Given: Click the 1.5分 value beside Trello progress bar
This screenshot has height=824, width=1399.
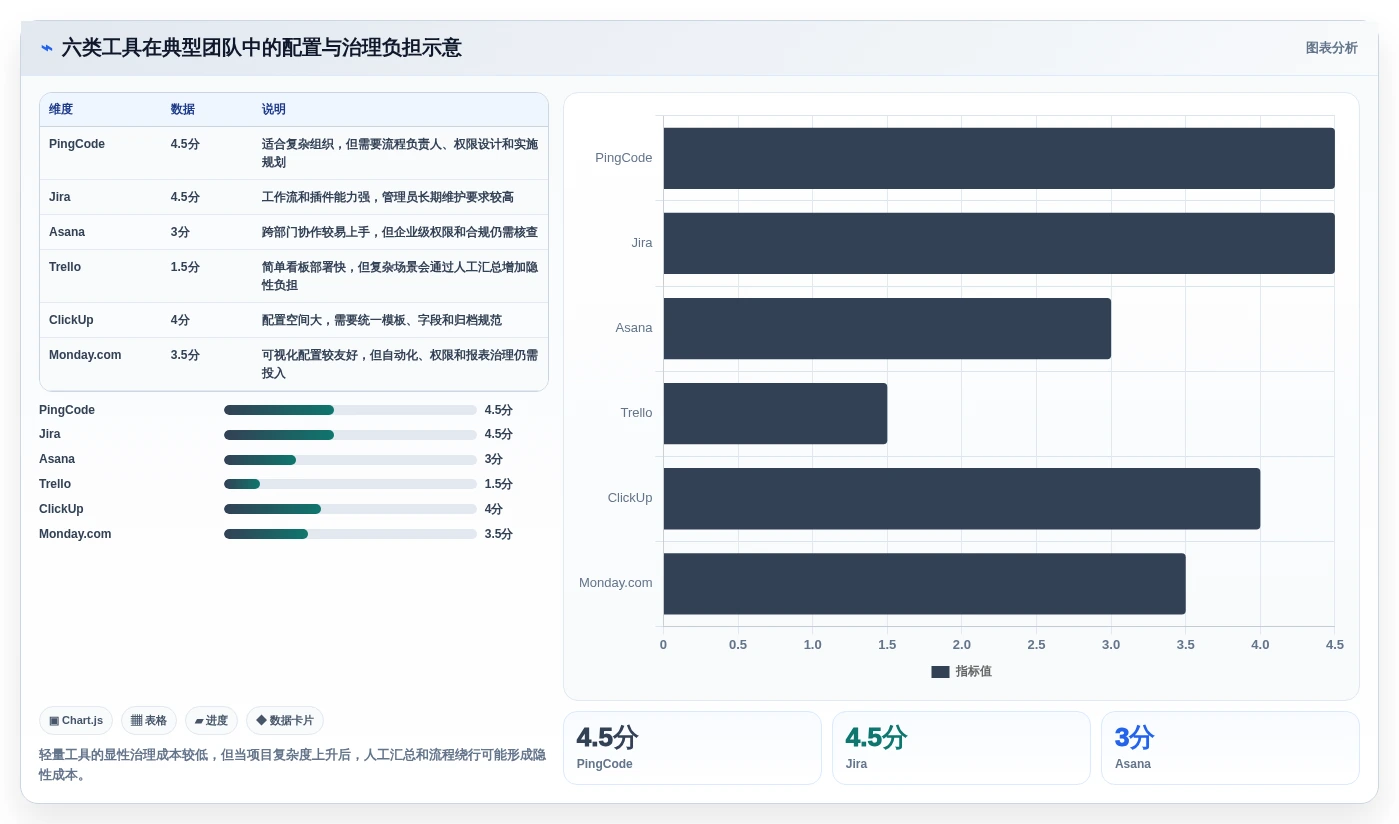Looking at the screenshot, I should coord(499,484).
